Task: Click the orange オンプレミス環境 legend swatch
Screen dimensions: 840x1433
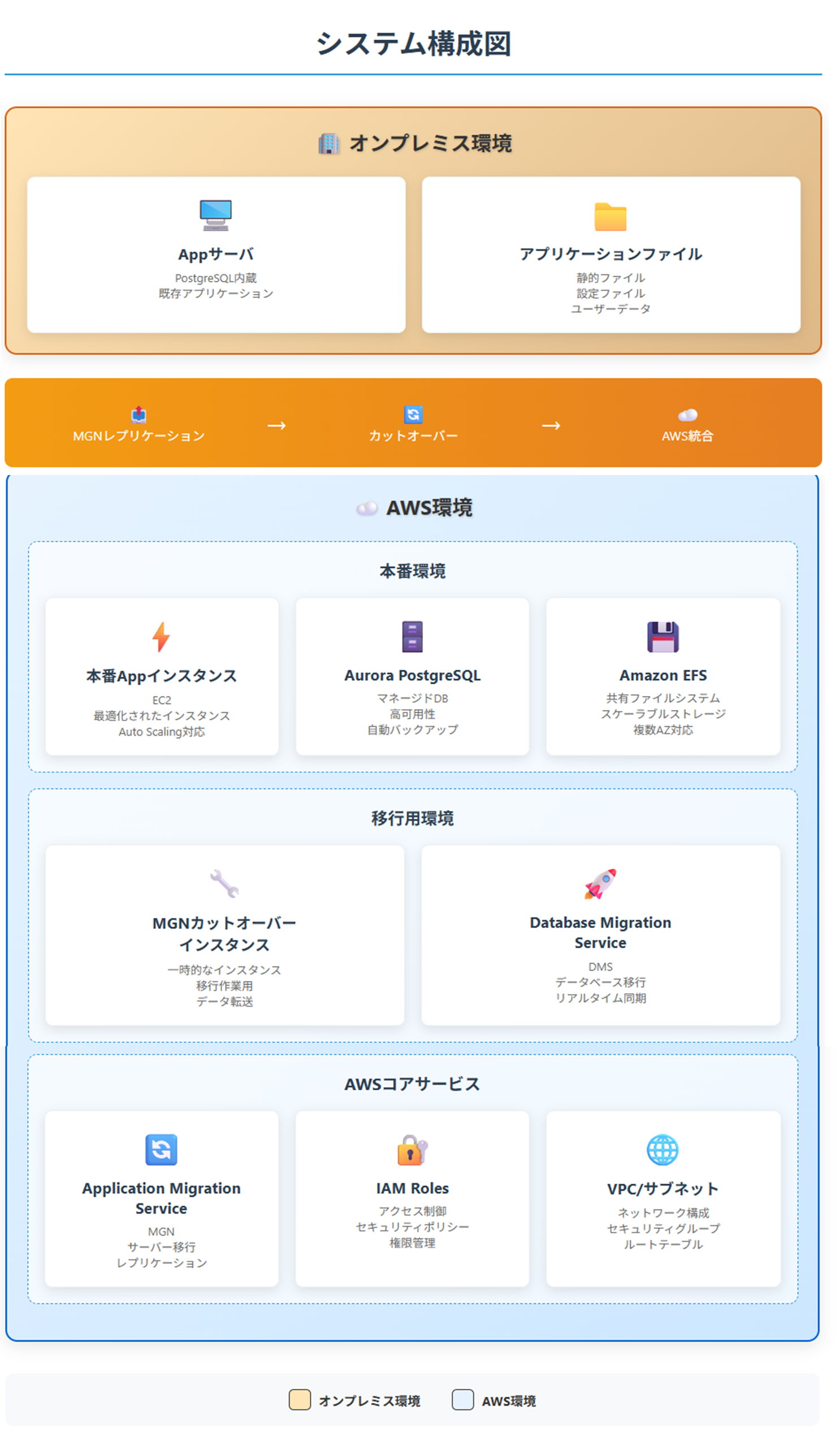Action: click(300, 1400)
